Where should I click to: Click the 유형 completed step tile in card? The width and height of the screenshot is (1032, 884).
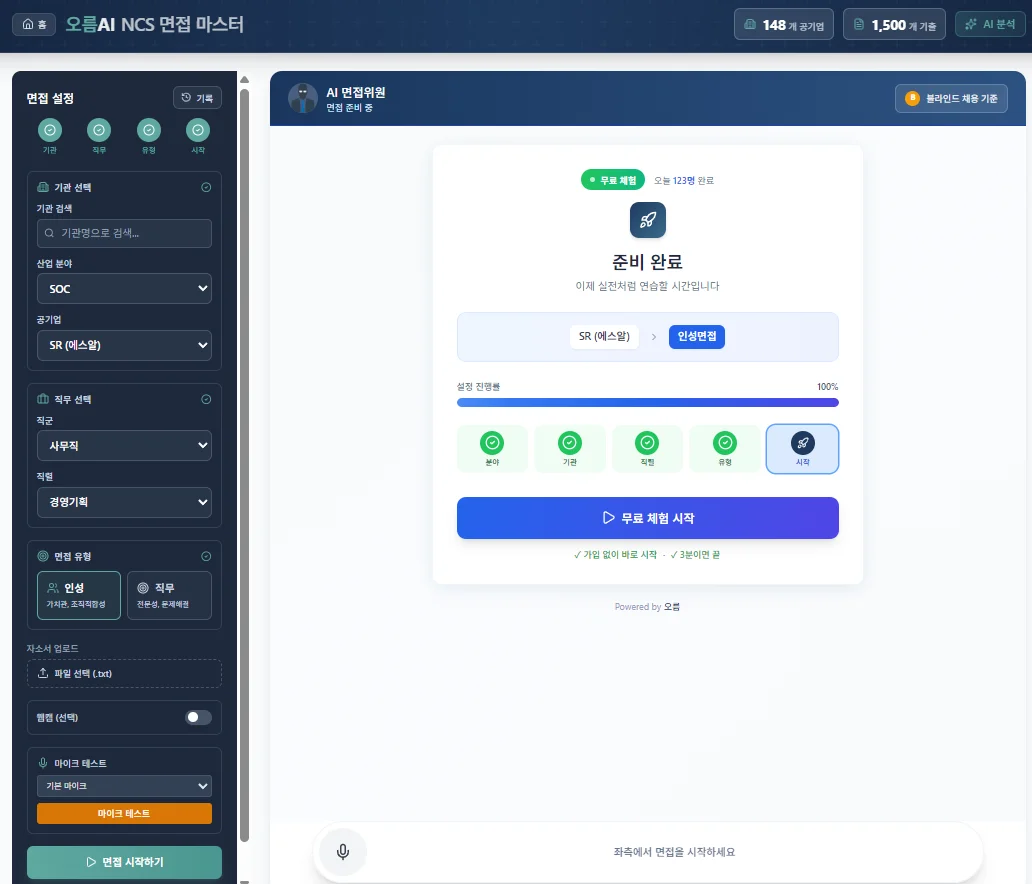725,449
